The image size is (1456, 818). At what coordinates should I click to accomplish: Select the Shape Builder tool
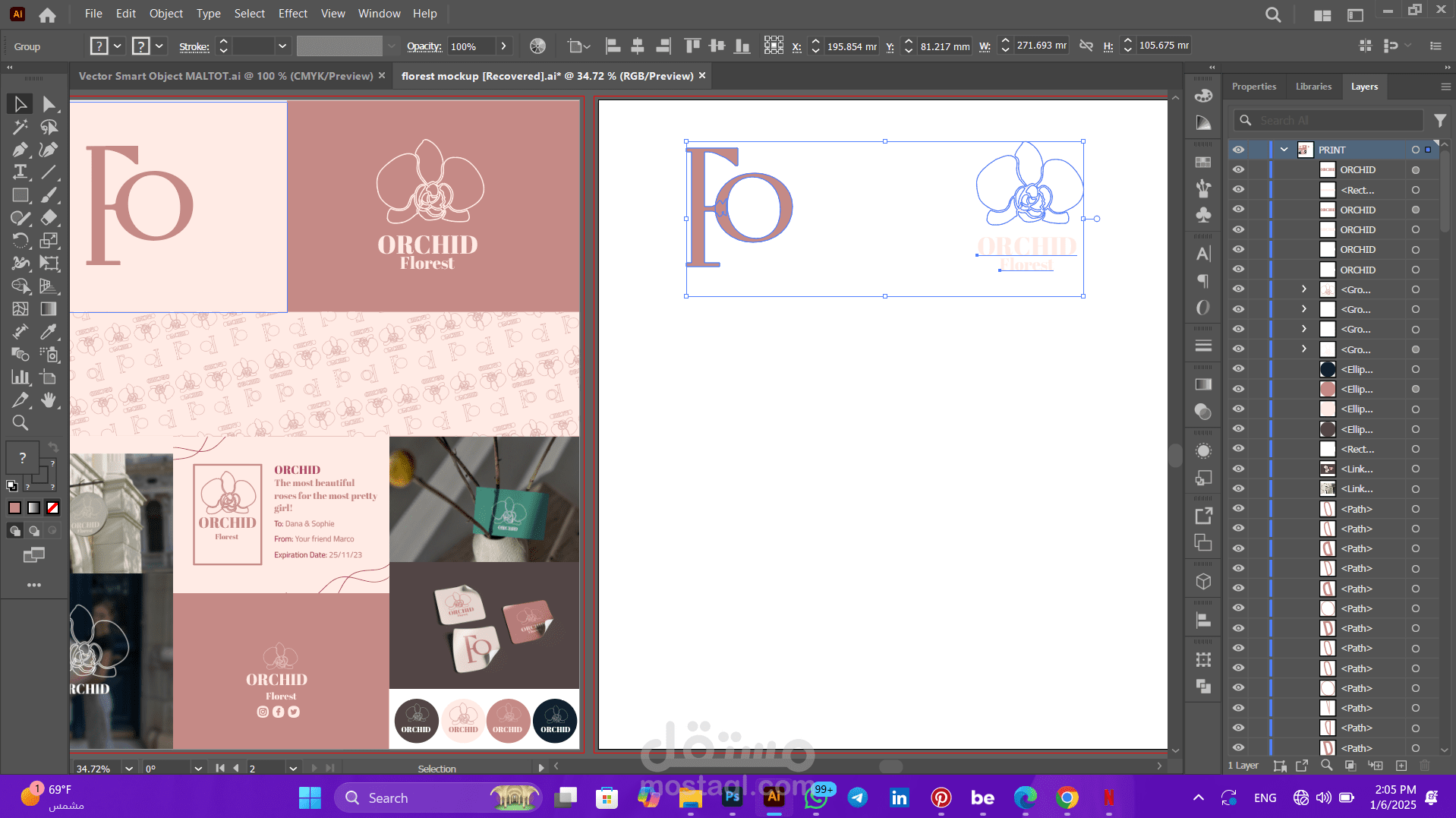tap(20, 286)
